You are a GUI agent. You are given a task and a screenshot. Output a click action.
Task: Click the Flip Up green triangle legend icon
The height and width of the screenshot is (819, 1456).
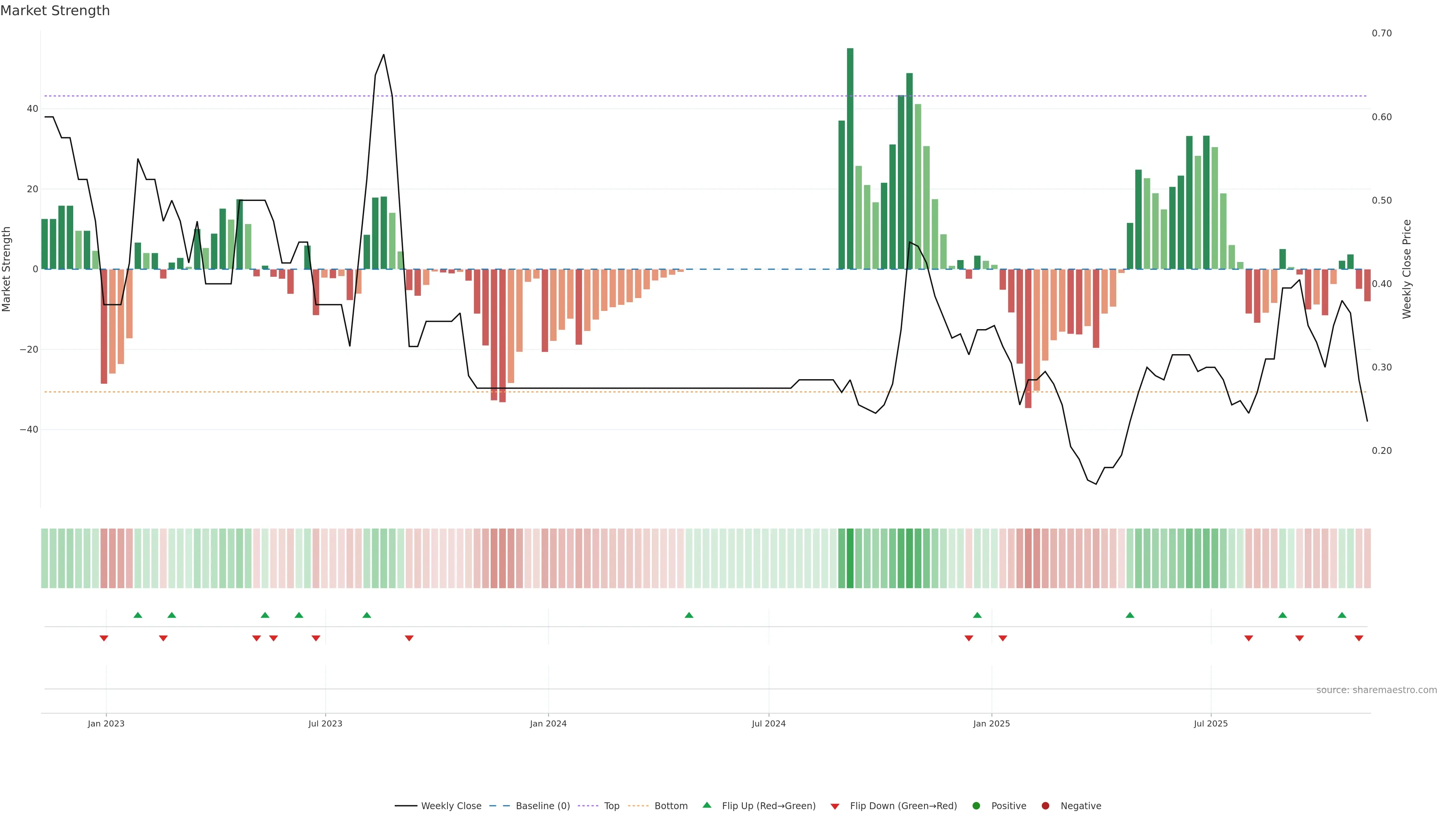[x=706, y=805]
